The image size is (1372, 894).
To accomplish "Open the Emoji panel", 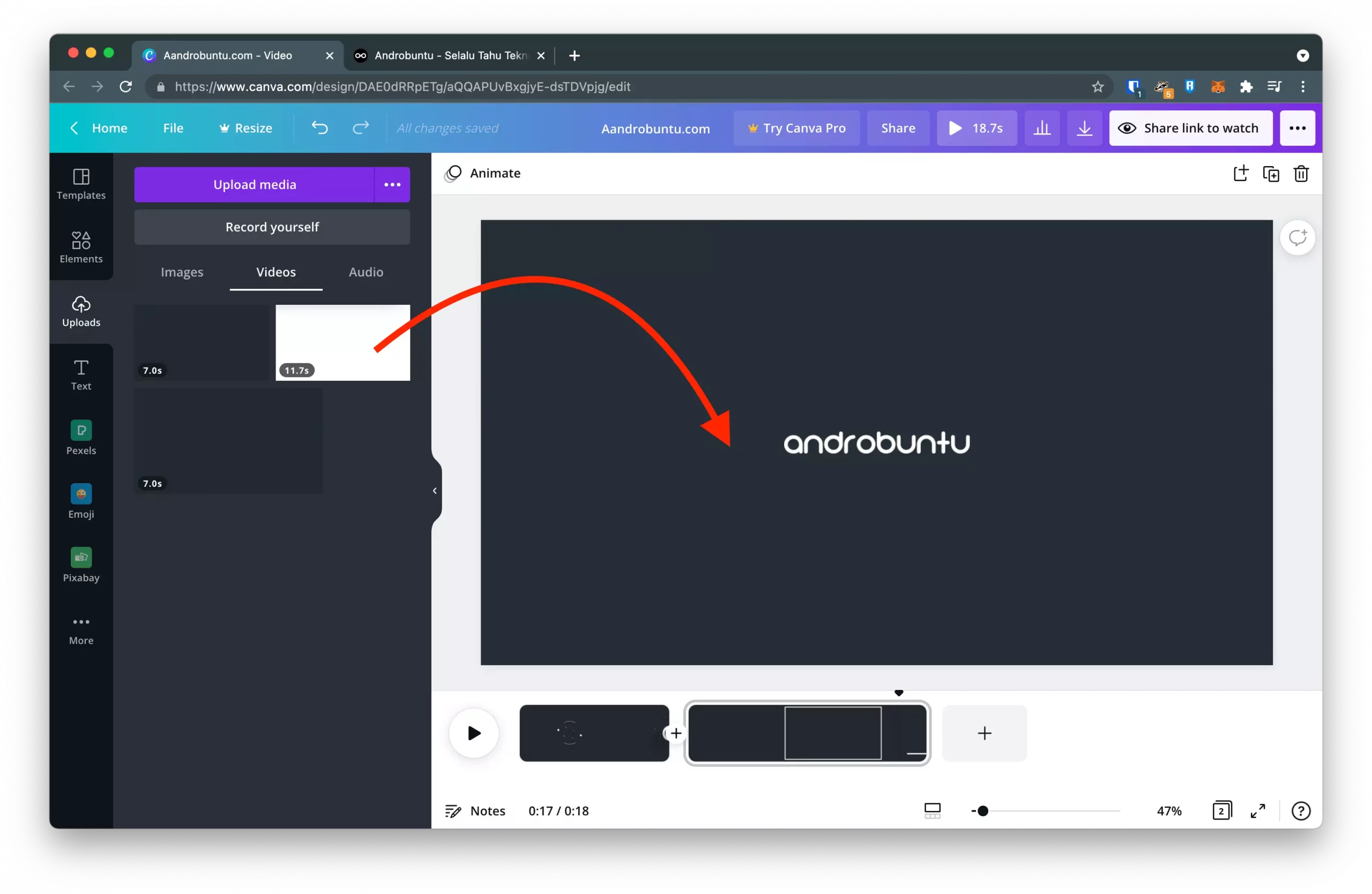I will (81, 501).
